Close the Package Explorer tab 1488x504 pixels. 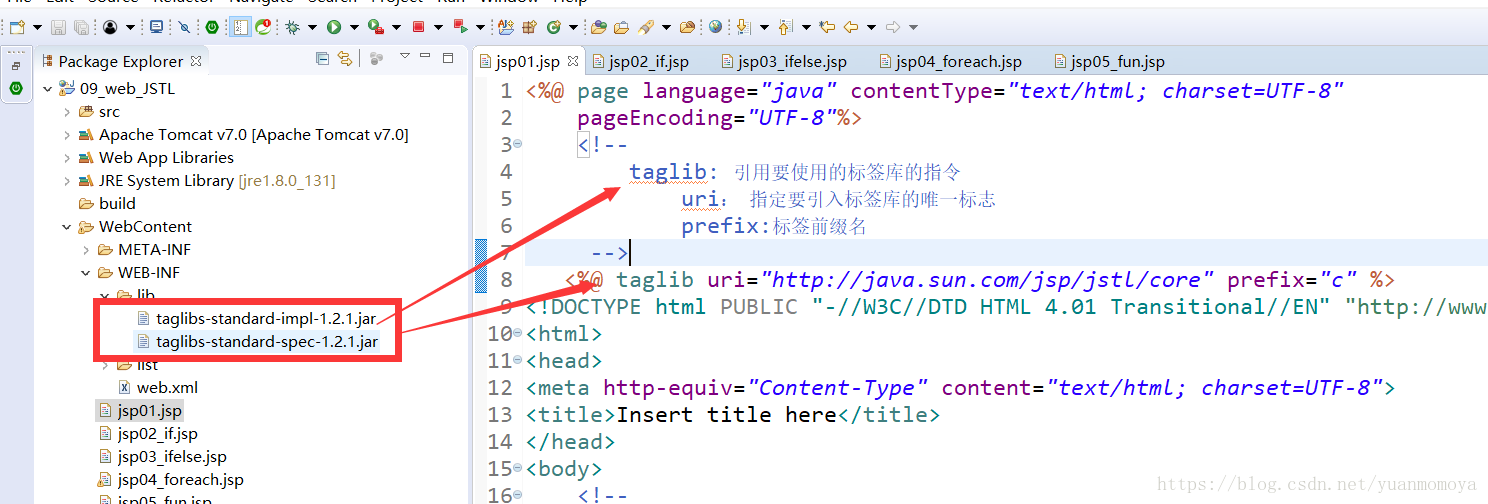point(196,61)
